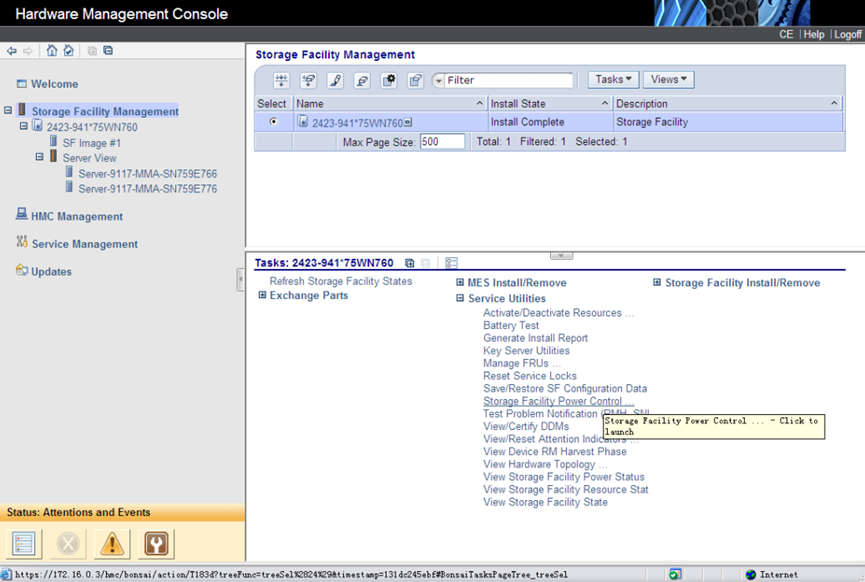865x582 pixels.
Task: Click the Select All toolbar icon
Action: [x=281, y=81]
